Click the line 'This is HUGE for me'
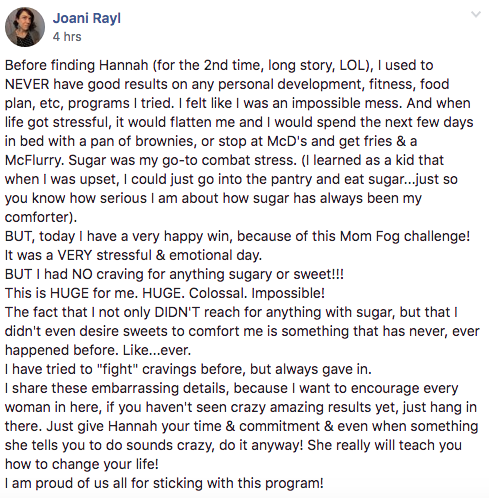 (165, 293)
